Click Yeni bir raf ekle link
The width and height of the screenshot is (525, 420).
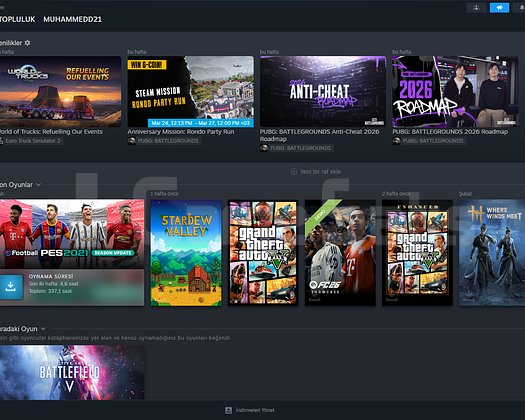point(320,172)
